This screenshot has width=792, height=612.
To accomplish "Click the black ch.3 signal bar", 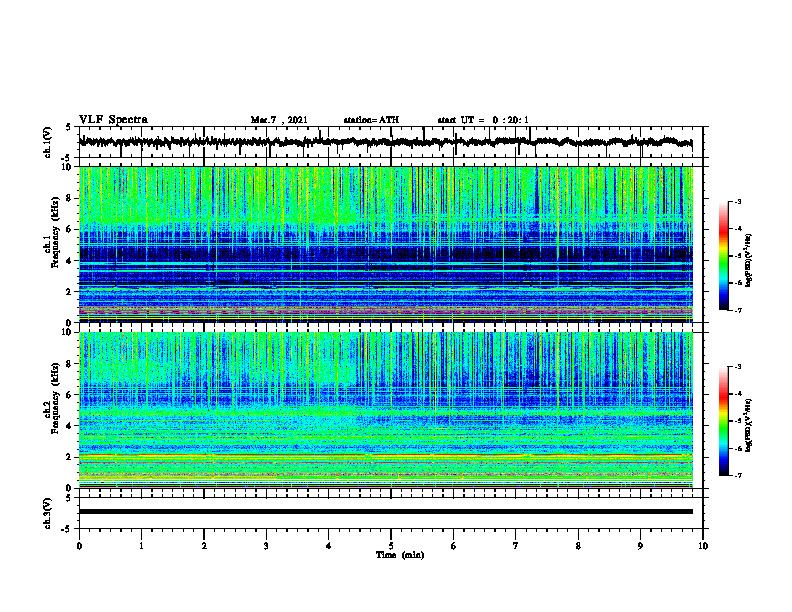I will (385, 512).
